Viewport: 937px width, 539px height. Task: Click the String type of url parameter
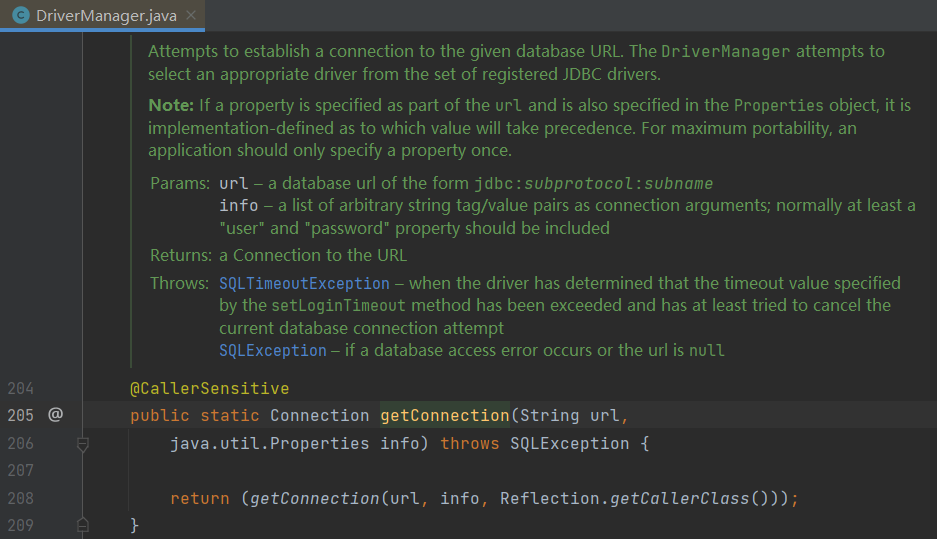[549, 415]
